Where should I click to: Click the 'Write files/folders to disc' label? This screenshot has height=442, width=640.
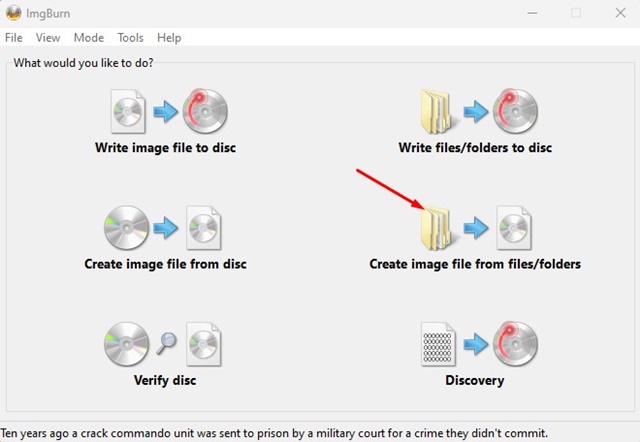point(475,147)
